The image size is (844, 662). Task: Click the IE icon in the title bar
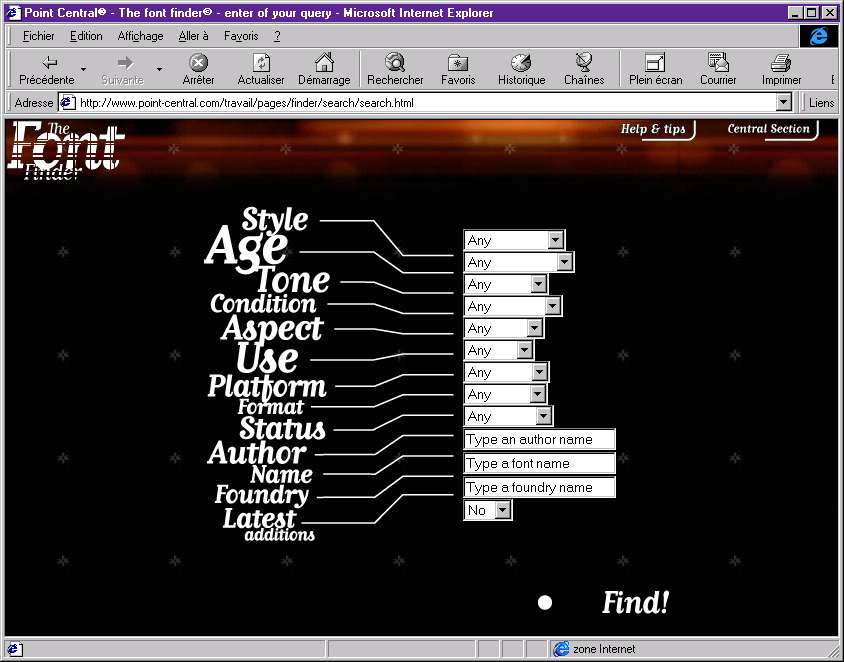pyautogui.click(x=13, y=12)
